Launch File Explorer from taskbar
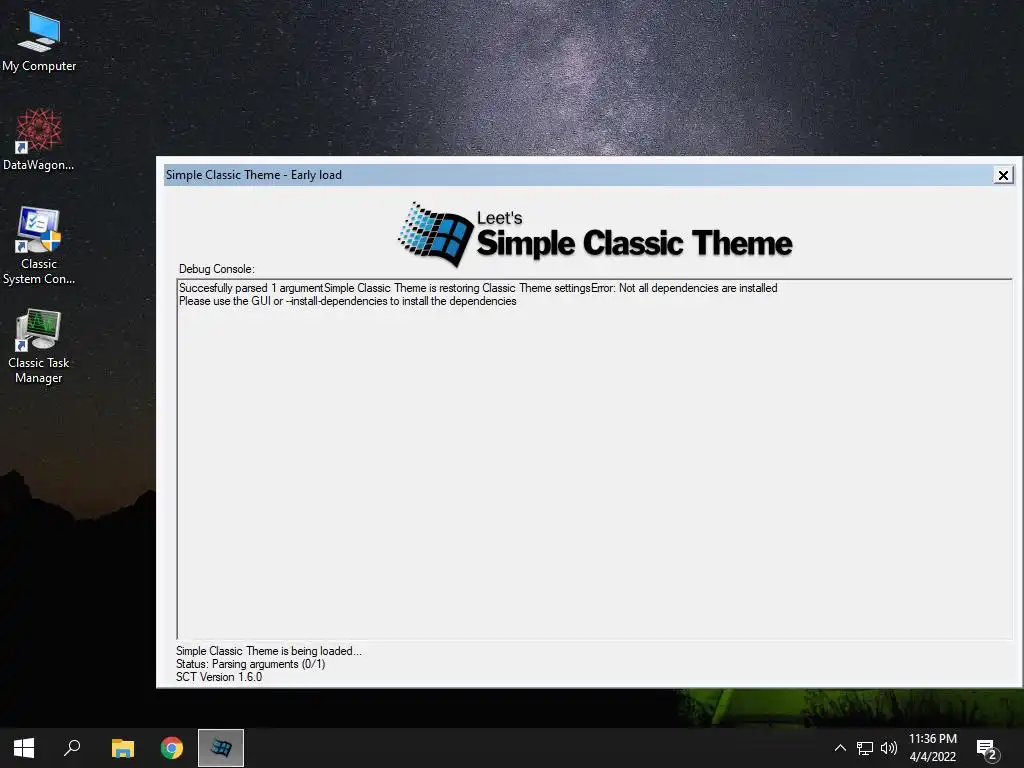1024x768 pixels. 123,748
